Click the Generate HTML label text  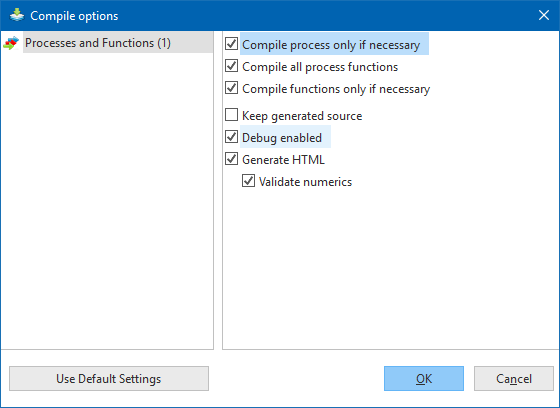coord(284,160)
